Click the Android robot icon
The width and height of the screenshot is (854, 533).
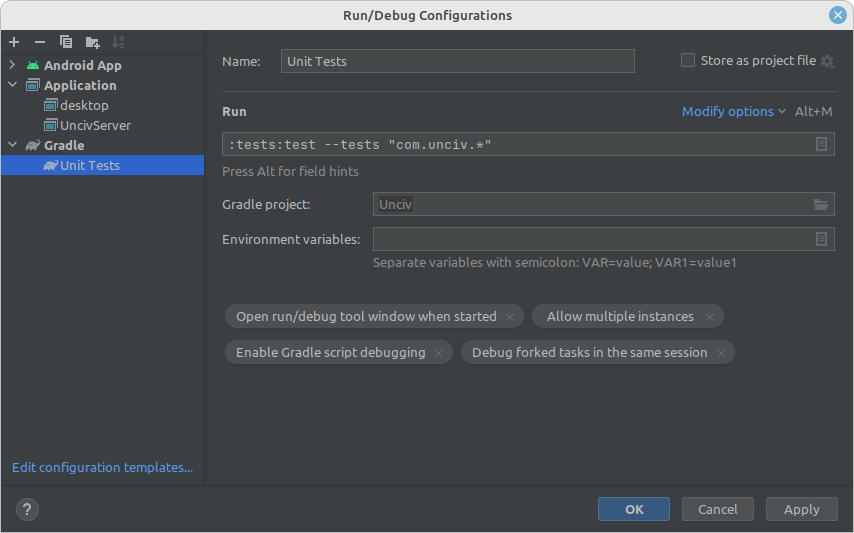(33, 65)
